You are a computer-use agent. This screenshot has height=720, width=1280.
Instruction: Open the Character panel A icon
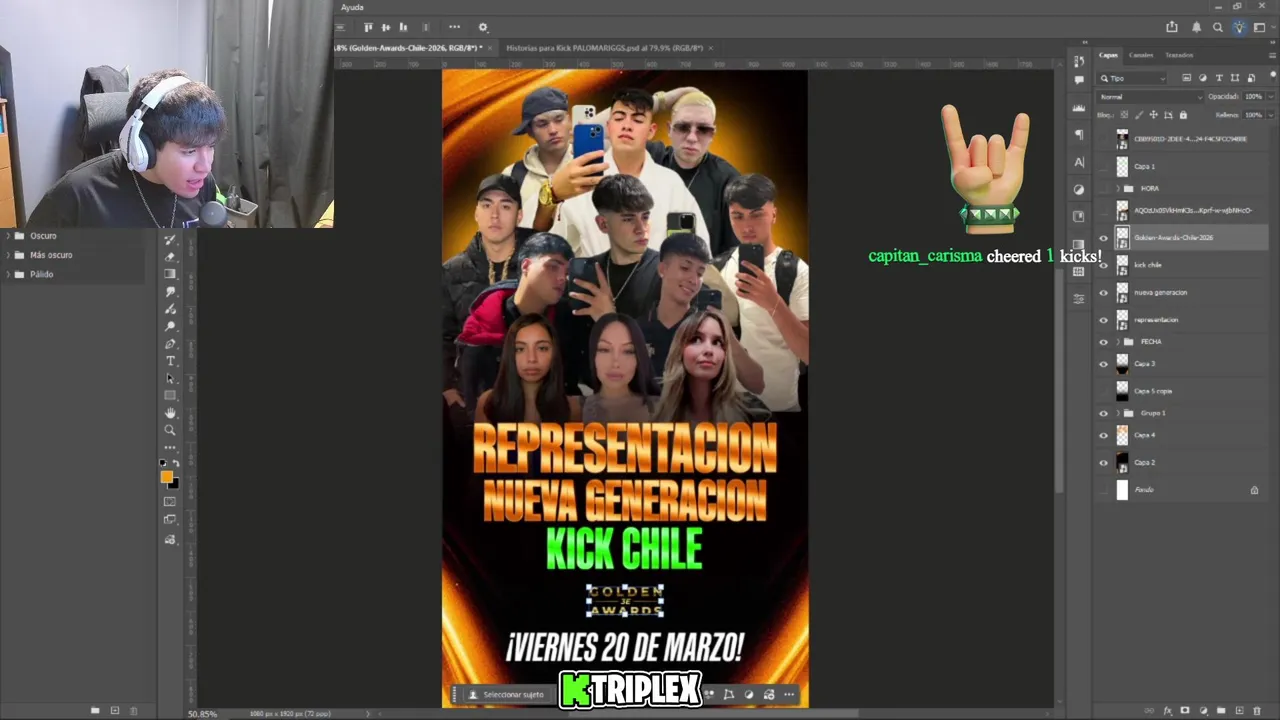coord(1079,162)
